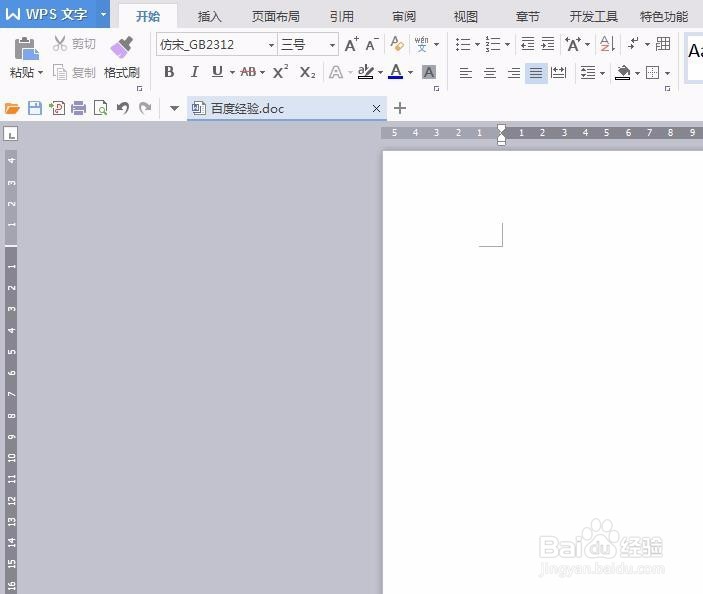This screenshot has width=703, height=594.
Task: Apply paragraph shading paint bucket
Action: click(x=623, y=72)
